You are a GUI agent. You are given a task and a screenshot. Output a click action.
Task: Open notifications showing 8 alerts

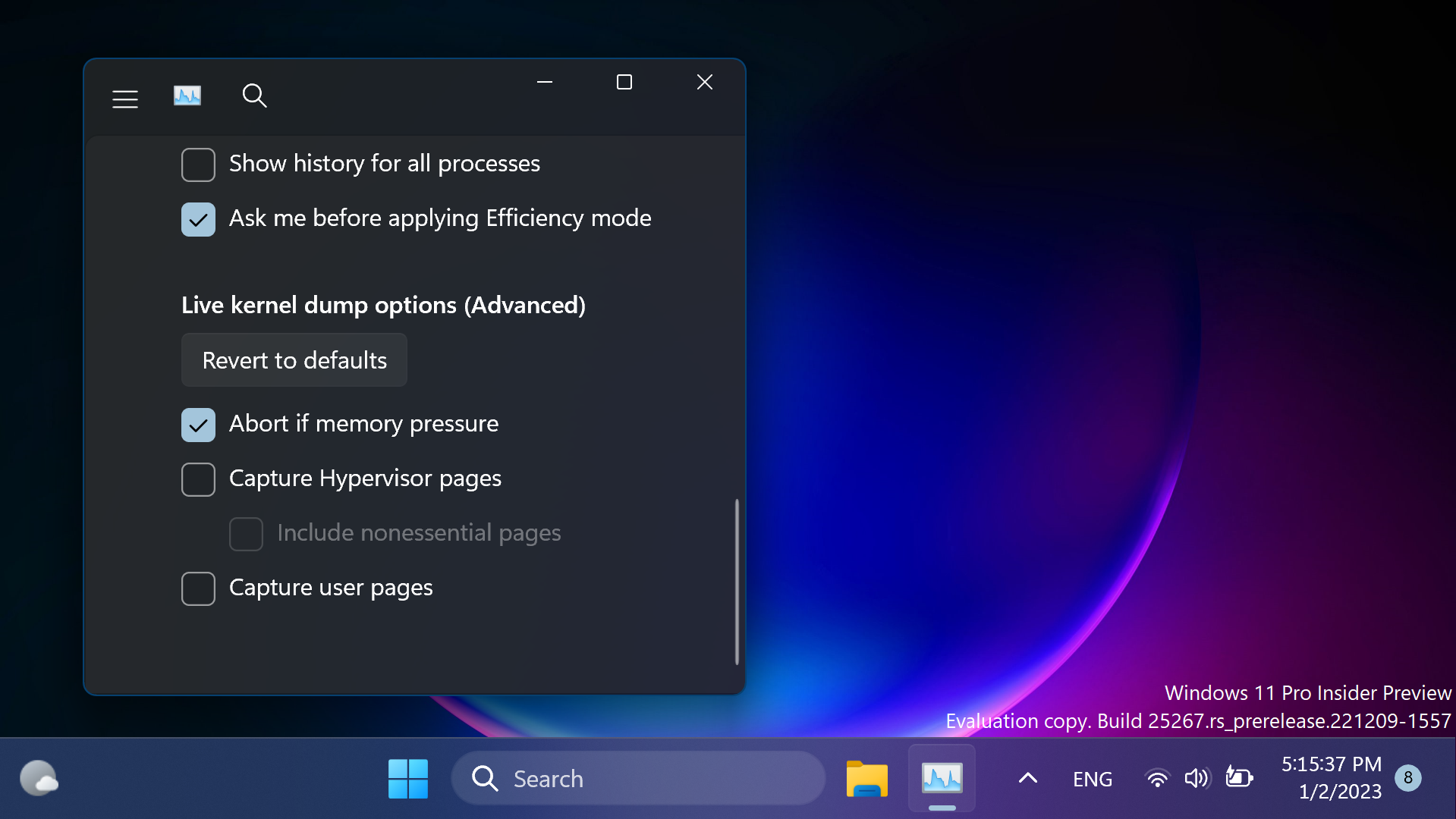1408,778
